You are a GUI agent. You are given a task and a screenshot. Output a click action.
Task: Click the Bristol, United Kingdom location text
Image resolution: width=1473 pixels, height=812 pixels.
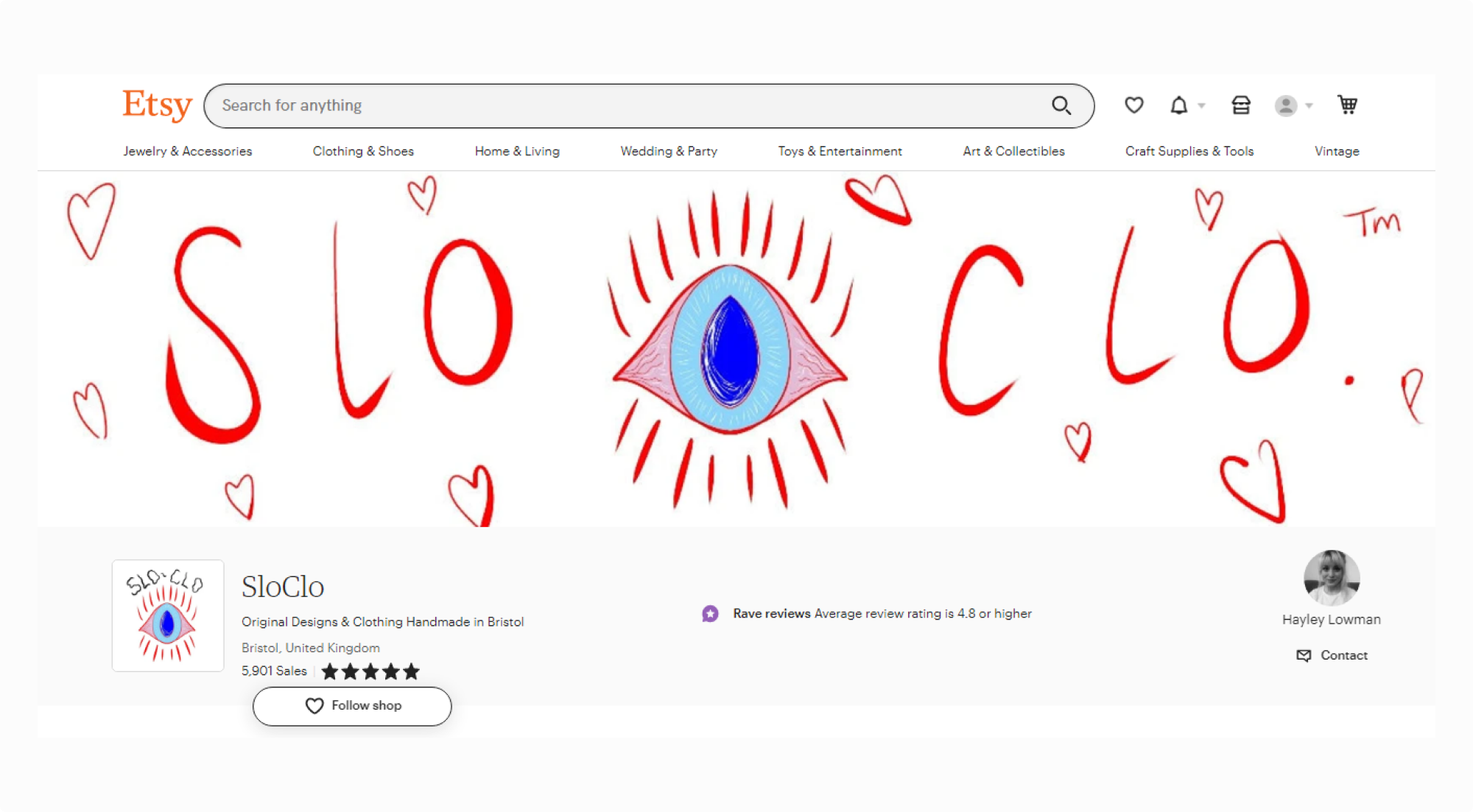pos(311,648)
